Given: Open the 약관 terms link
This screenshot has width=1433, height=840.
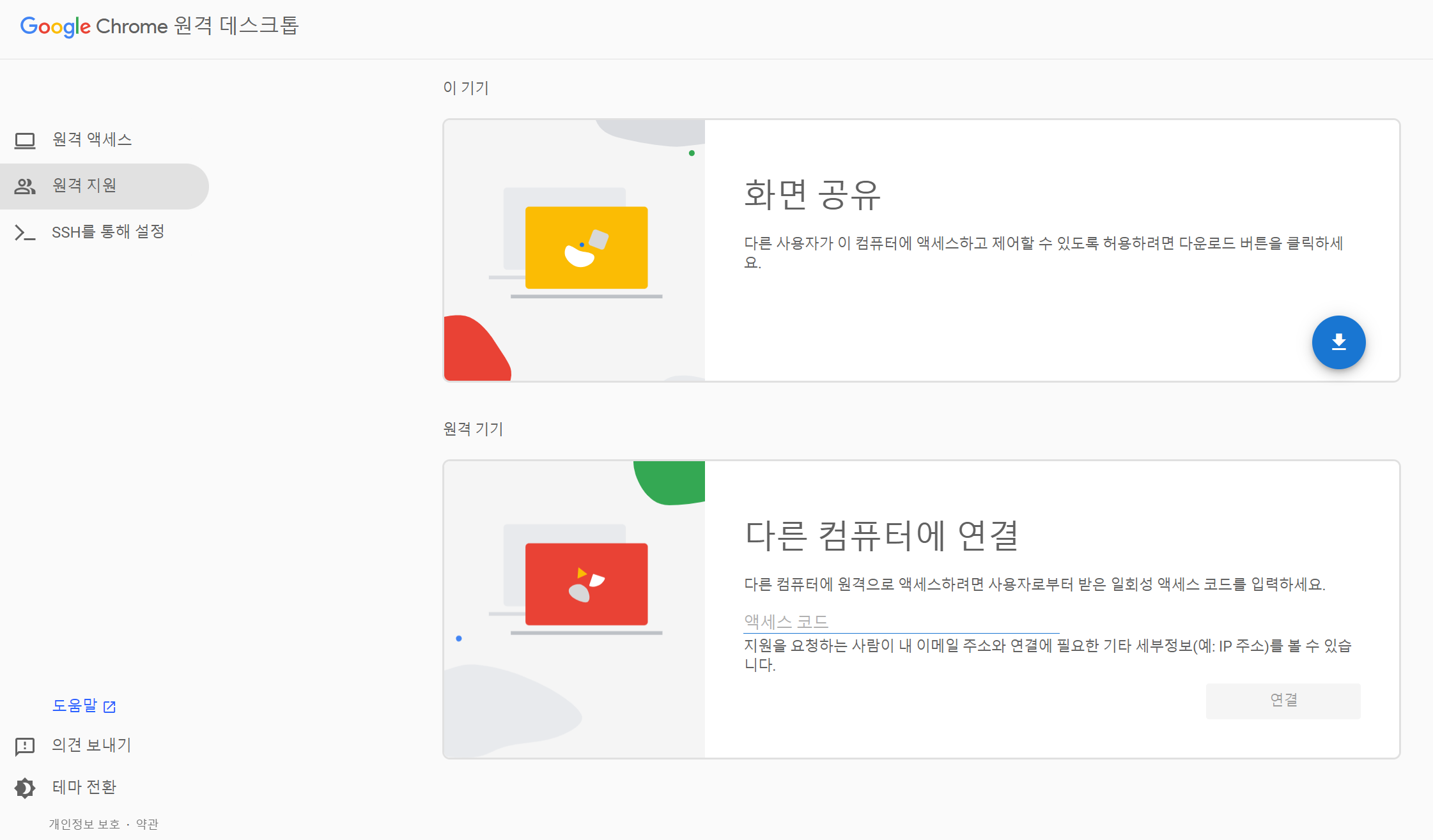Looking at the screenshot, I should 147,824.
